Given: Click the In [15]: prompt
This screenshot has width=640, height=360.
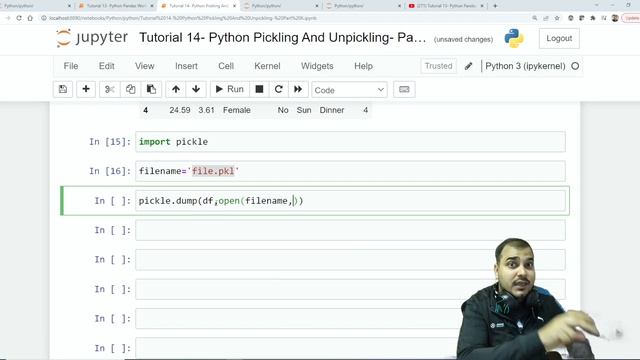Looking at the screenshot, I should (110, 142).
